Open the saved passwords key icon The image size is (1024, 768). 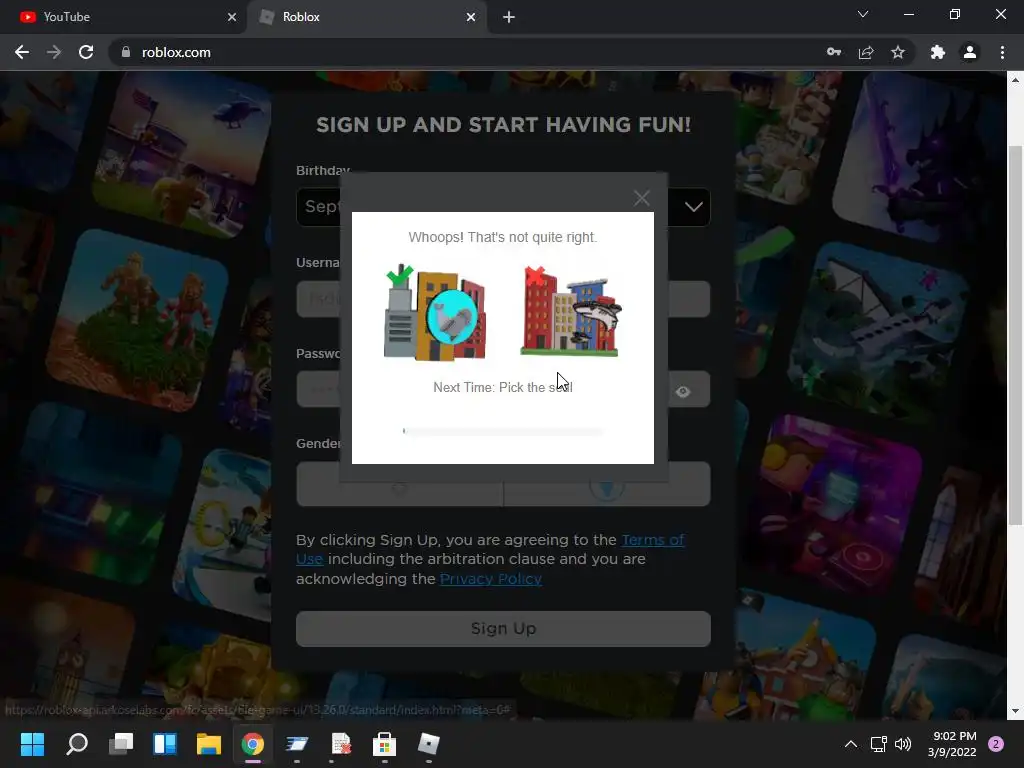point(834,52)
